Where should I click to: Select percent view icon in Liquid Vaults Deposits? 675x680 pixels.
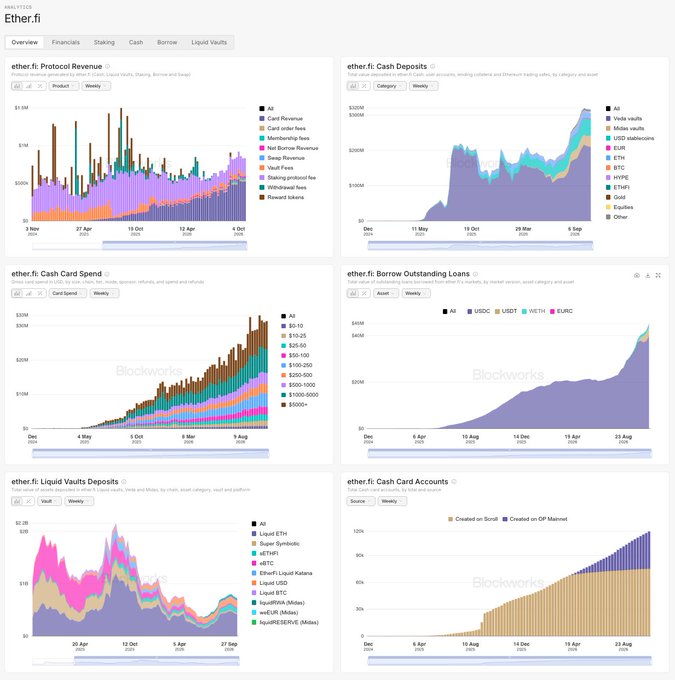[x=29, y=501]
